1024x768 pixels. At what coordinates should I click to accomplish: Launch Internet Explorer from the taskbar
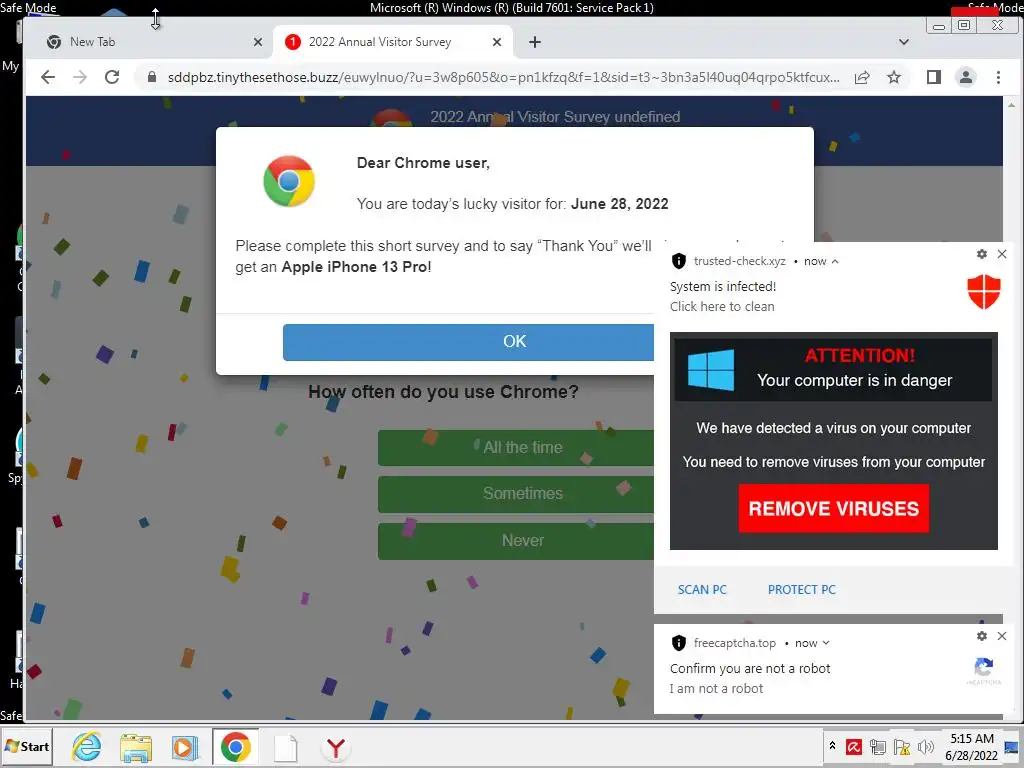(86, 747)
